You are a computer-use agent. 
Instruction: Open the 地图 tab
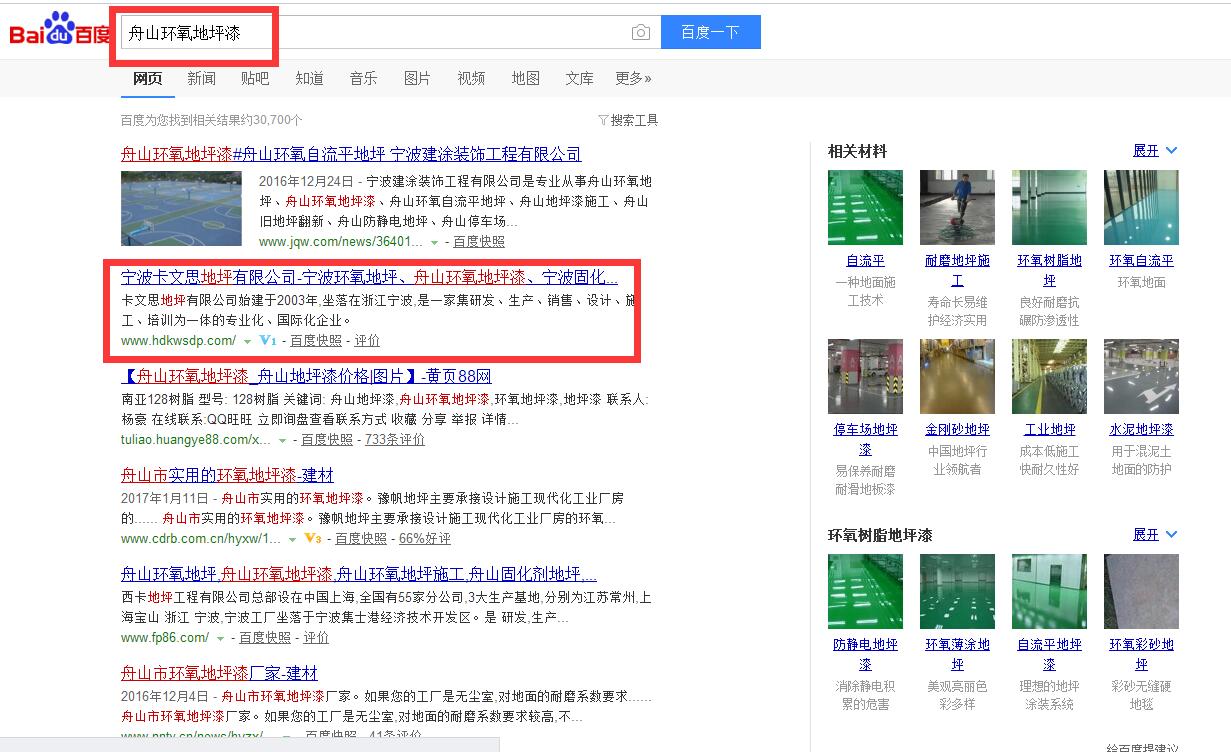coord(525,78)
